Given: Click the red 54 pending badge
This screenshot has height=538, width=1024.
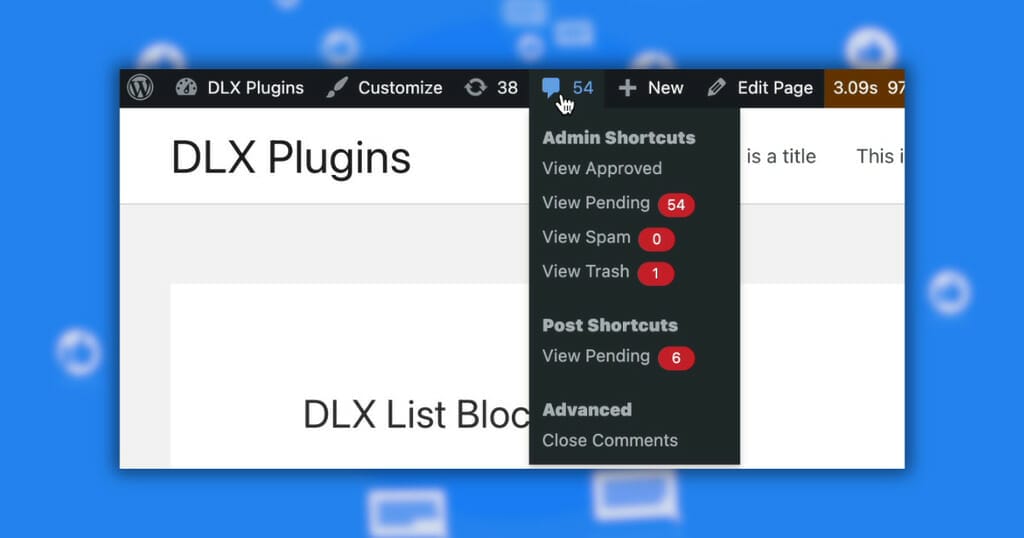Looking at the screenshot, I should pyautogui.click(x=676, y=205).
